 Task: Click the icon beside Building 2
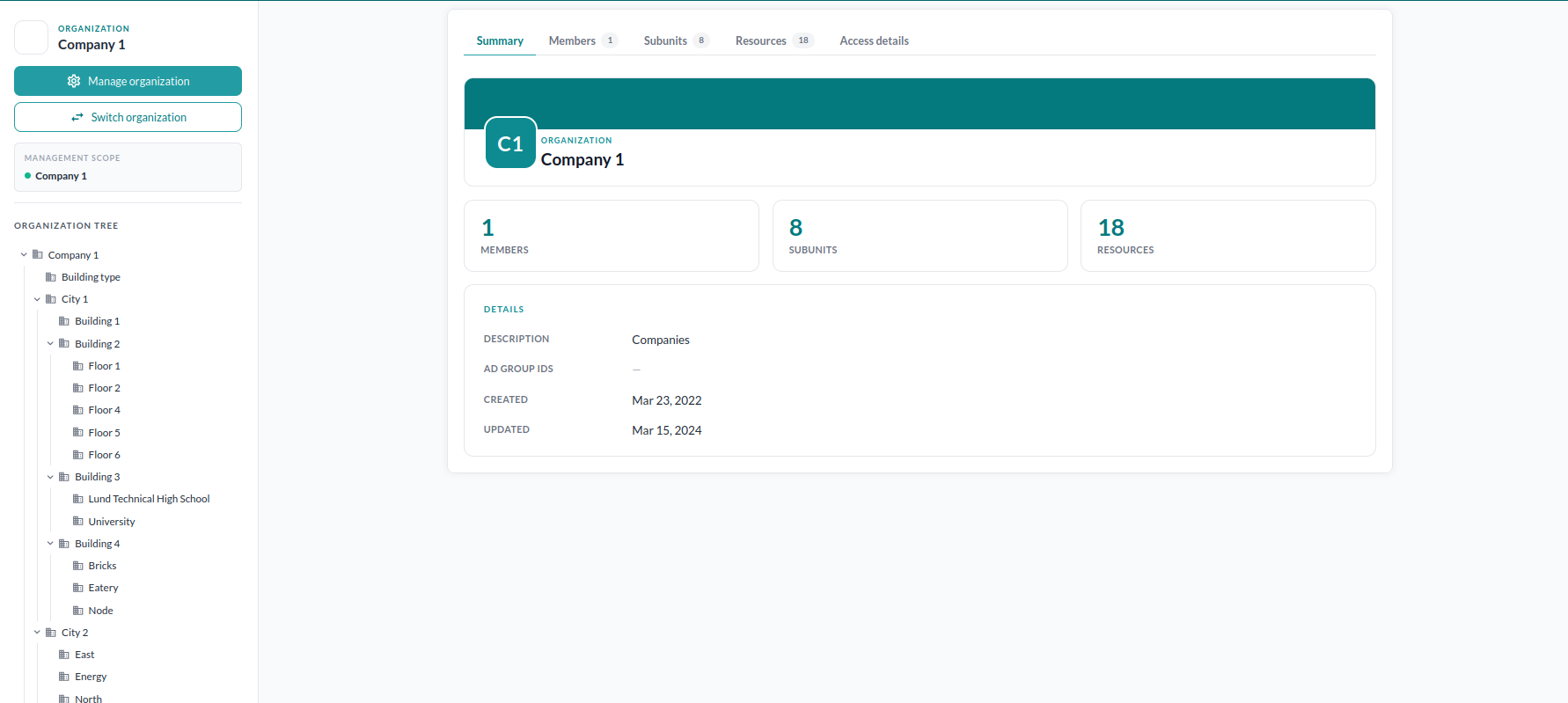coord(64,344)
